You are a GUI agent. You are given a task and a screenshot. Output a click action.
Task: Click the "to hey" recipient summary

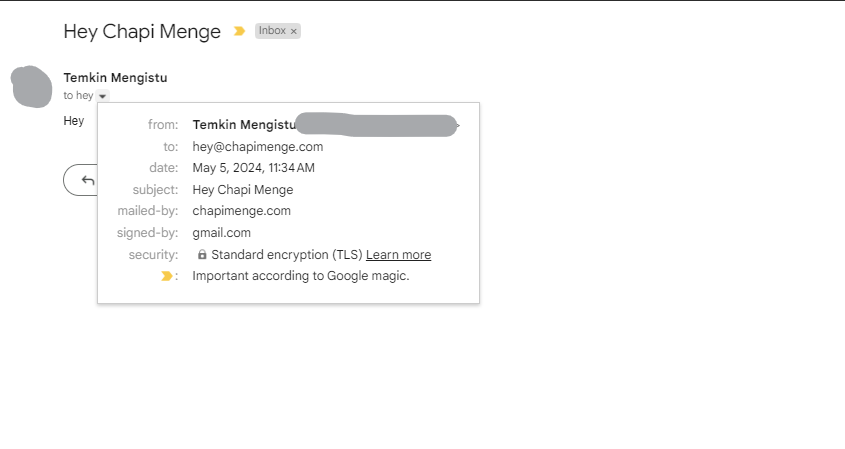pyautogui.click(x=78, y=96)
